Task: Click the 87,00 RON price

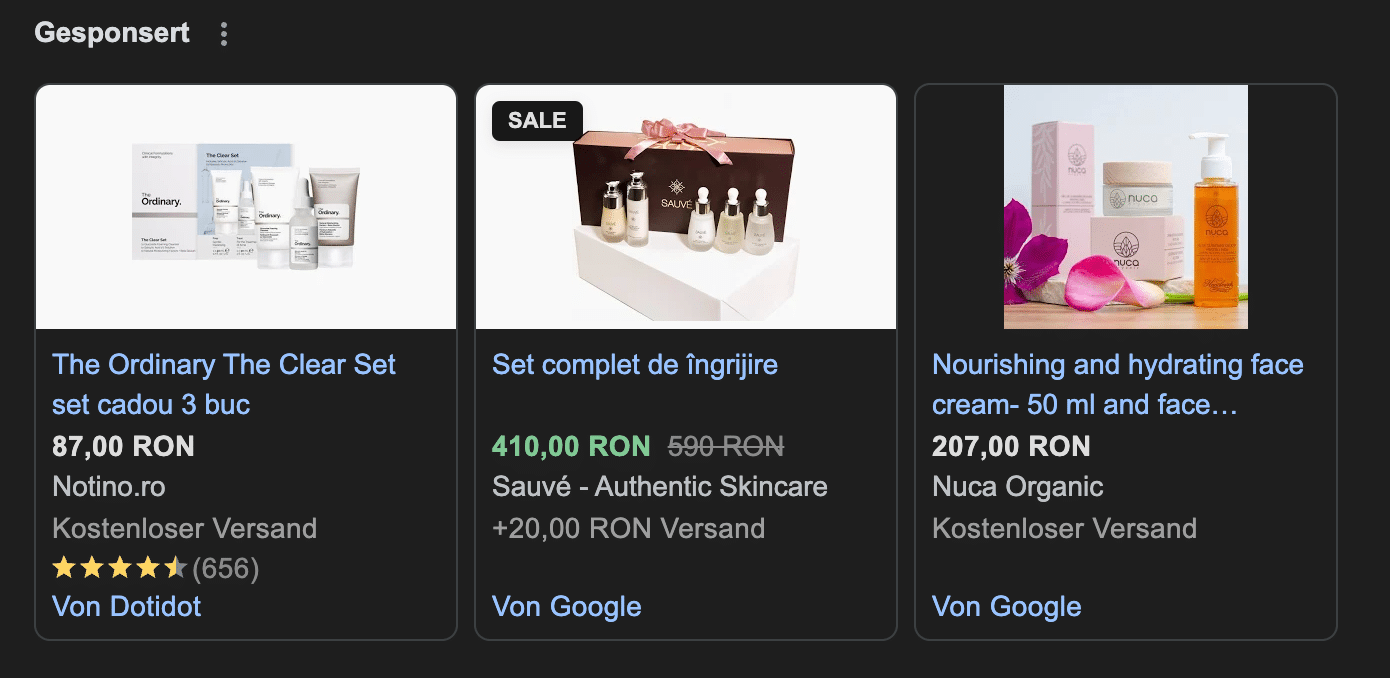Action: (x=123, y=446)
